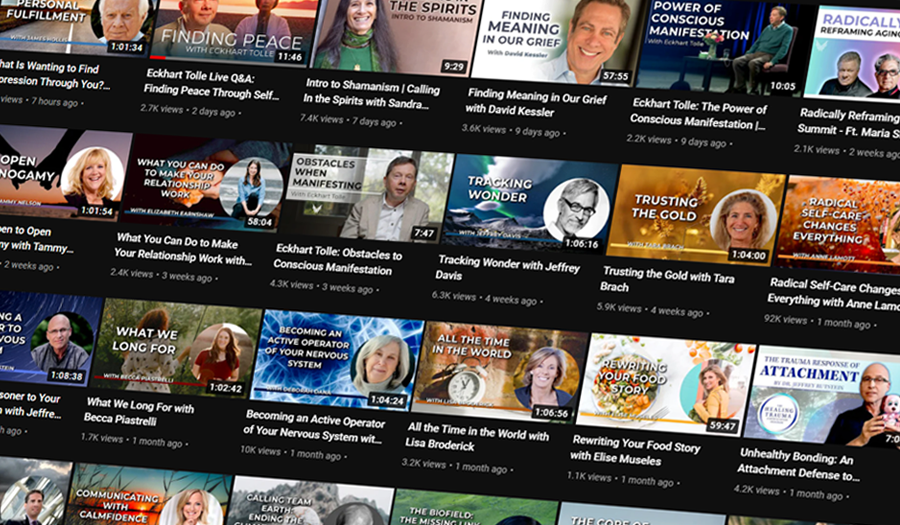
Task: Open the Becoming an Active Operator thumbnail
Action: [337, 360]
